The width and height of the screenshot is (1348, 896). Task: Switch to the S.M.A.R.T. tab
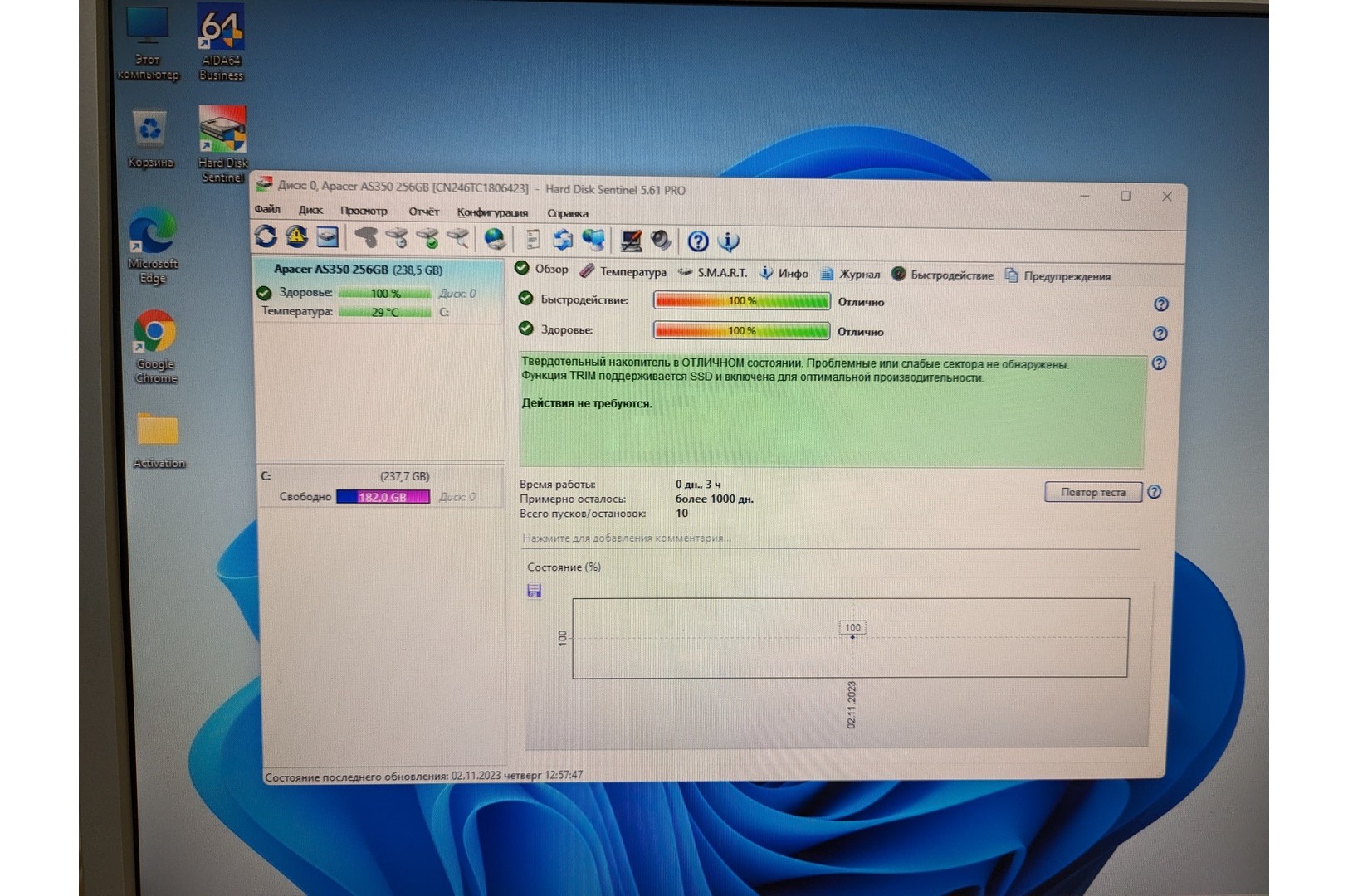[712, 272]
